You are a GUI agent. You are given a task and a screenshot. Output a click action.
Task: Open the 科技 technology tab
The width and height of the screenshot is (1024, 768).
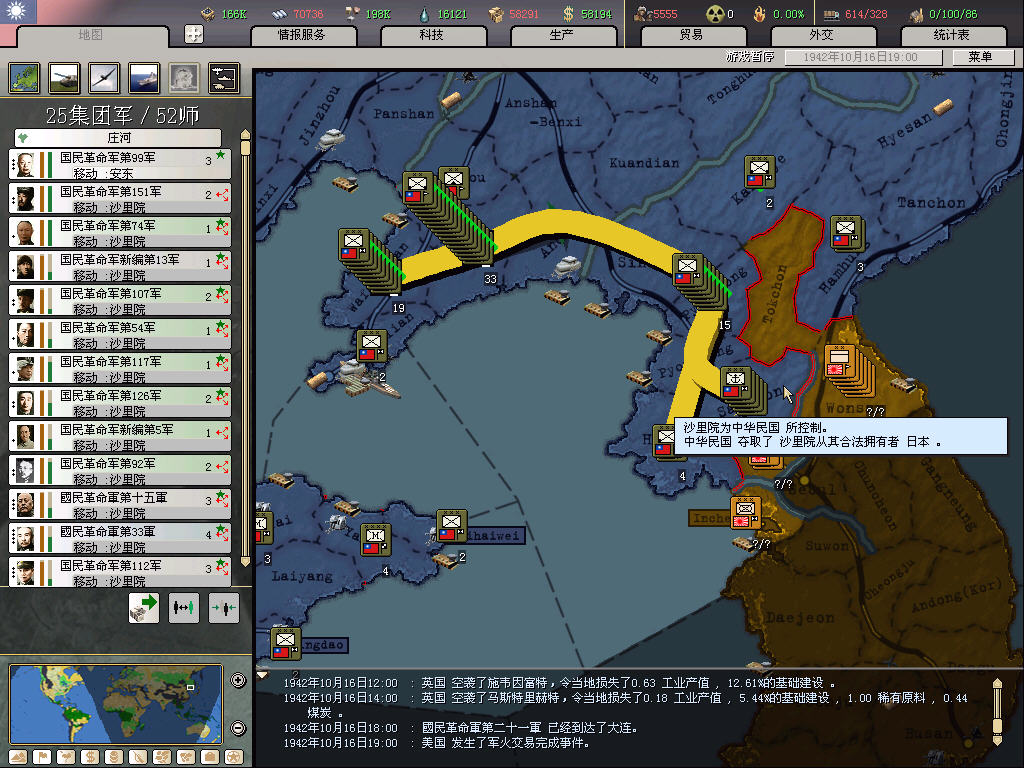pos(432,35)
